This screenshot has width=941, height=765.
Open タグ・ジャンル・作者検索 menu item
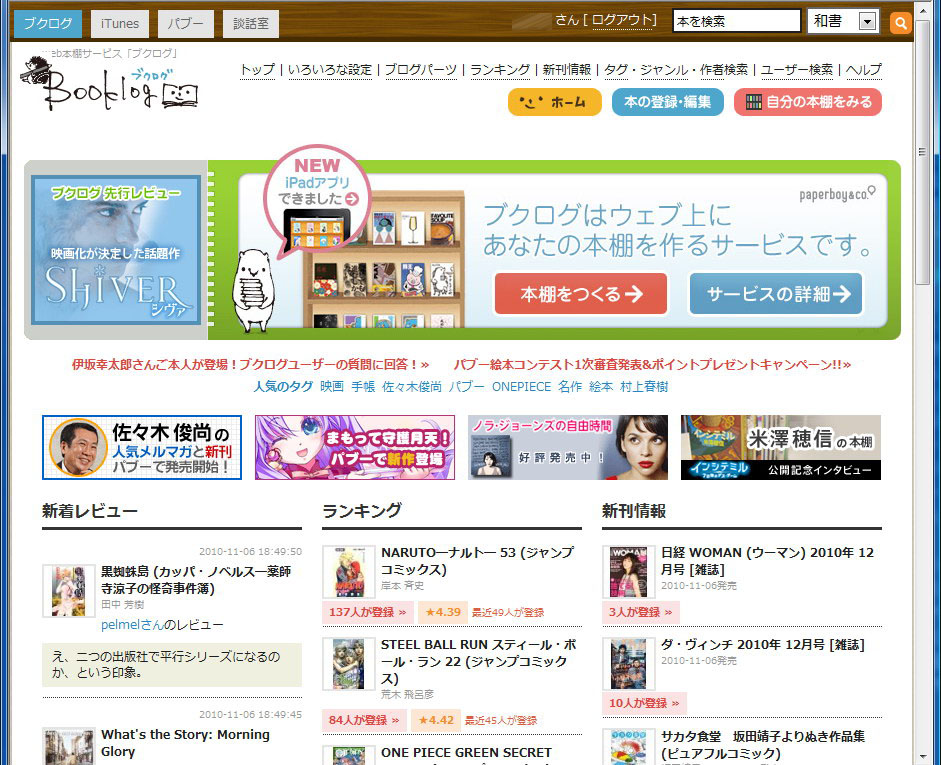point(676,70)
